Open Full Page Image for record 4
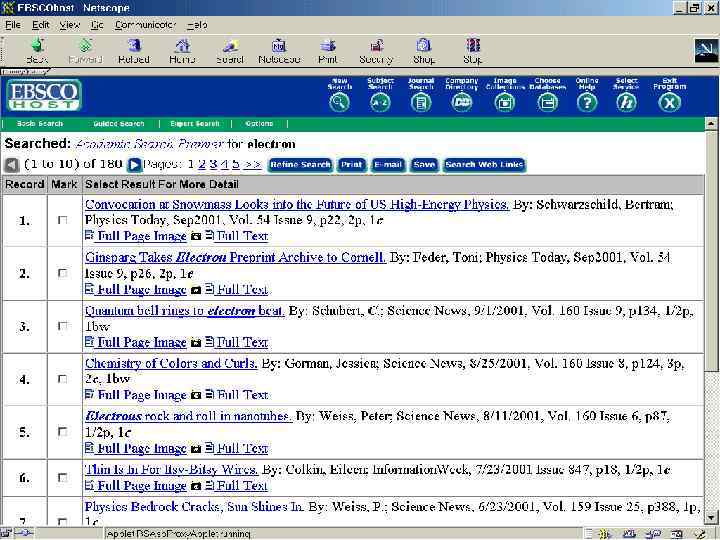720x540 pixels. (x=142, y=395)
